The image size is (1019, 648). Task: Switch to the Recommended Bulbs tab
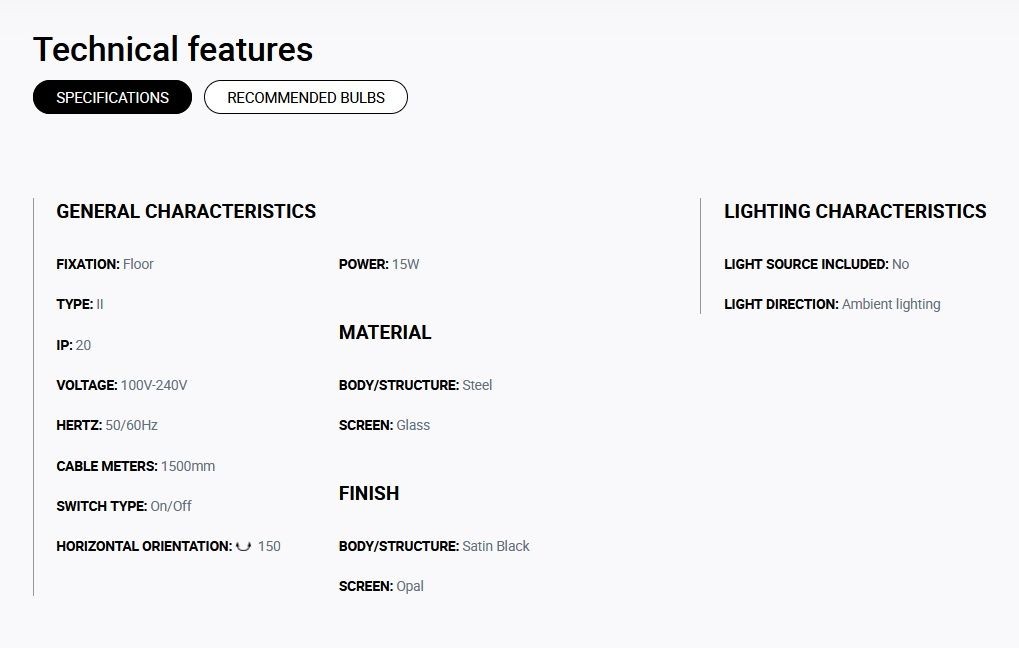(x=305, y=97)
